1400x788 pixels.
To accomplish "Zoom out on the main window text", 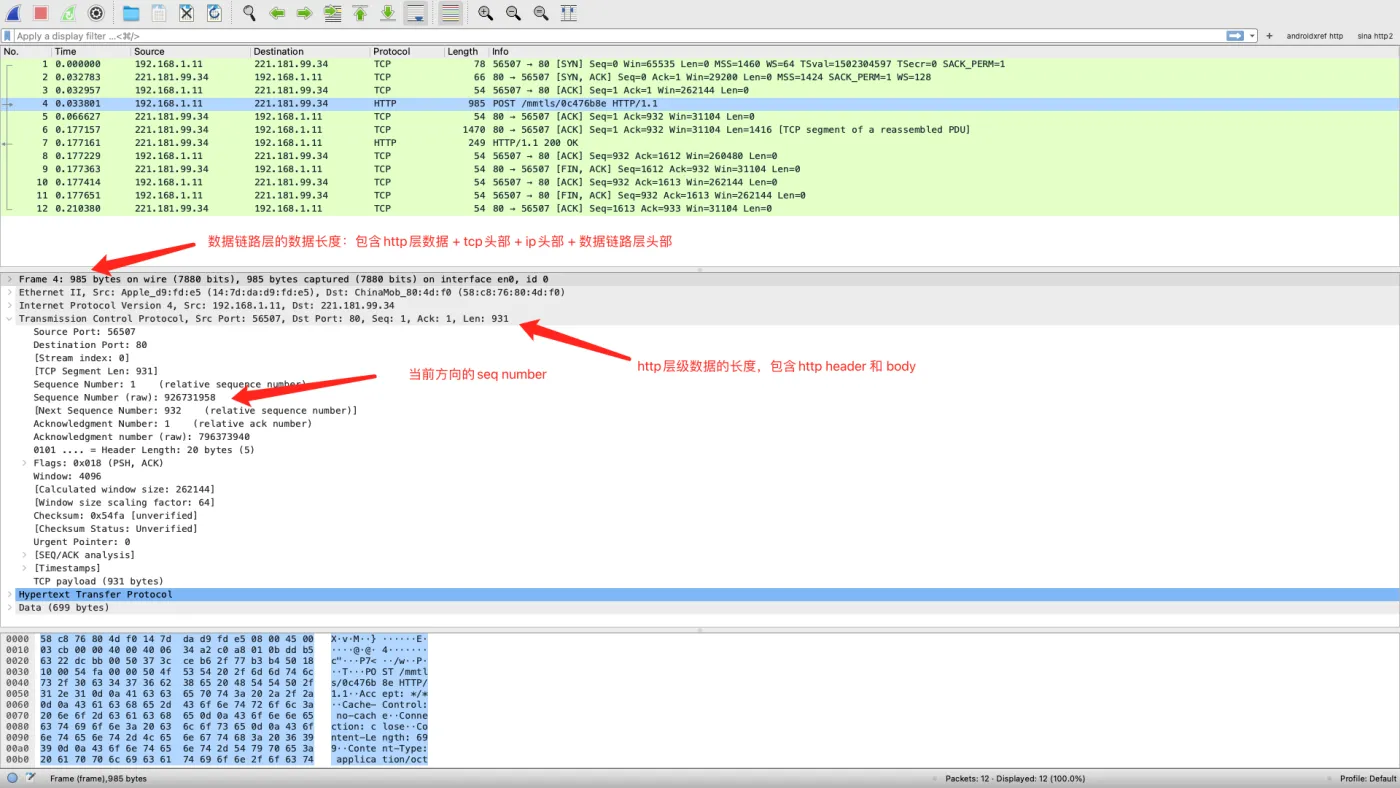I will point(513,13).
